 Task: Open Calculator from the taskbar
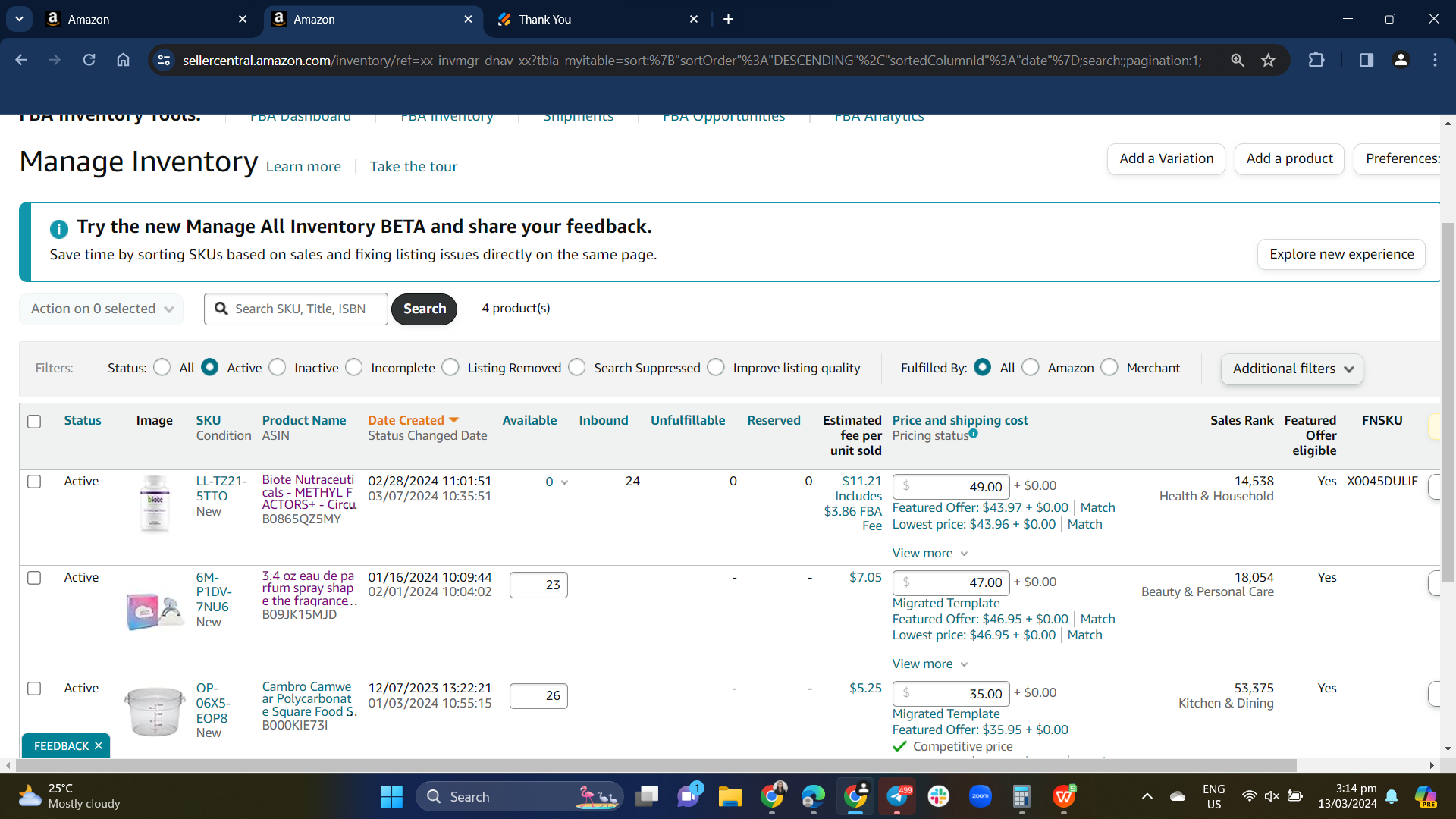pyautogui.click(x=1021, y=796)
